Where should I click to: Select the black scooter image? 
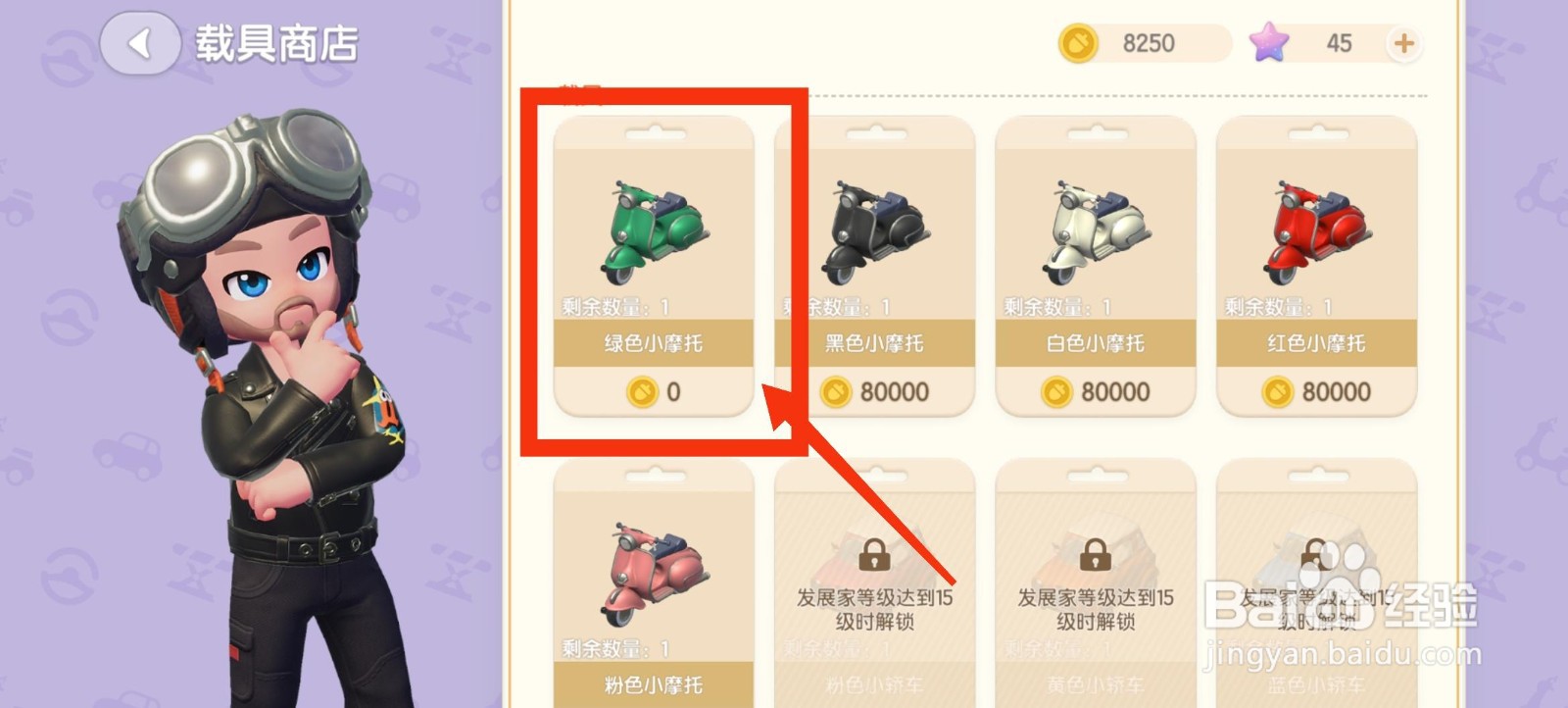click(875, 229)
